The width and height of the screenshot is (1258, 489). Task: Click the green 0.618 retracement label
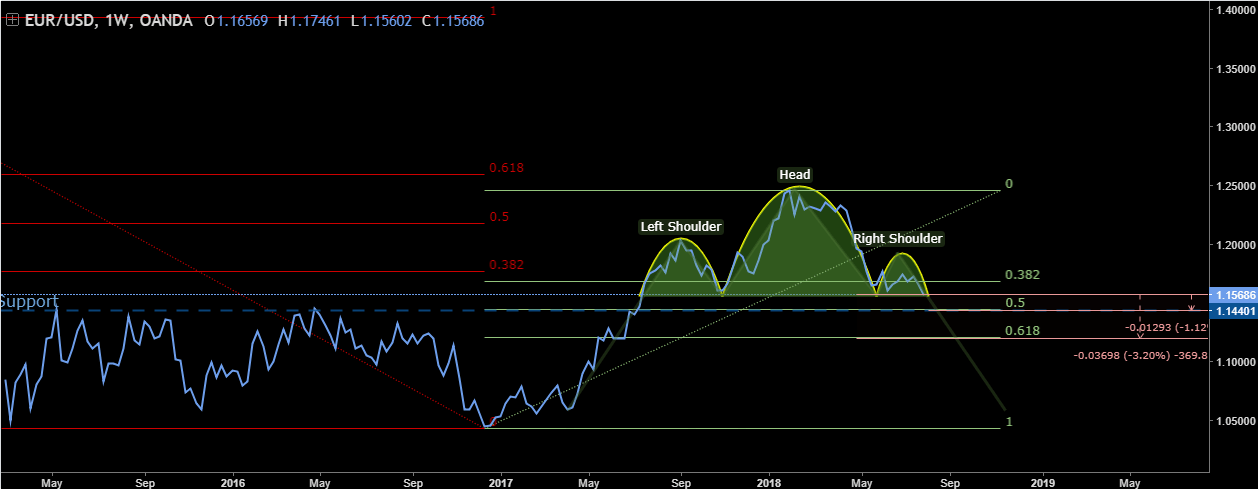pyautogui.click(x=1022, y=331)
